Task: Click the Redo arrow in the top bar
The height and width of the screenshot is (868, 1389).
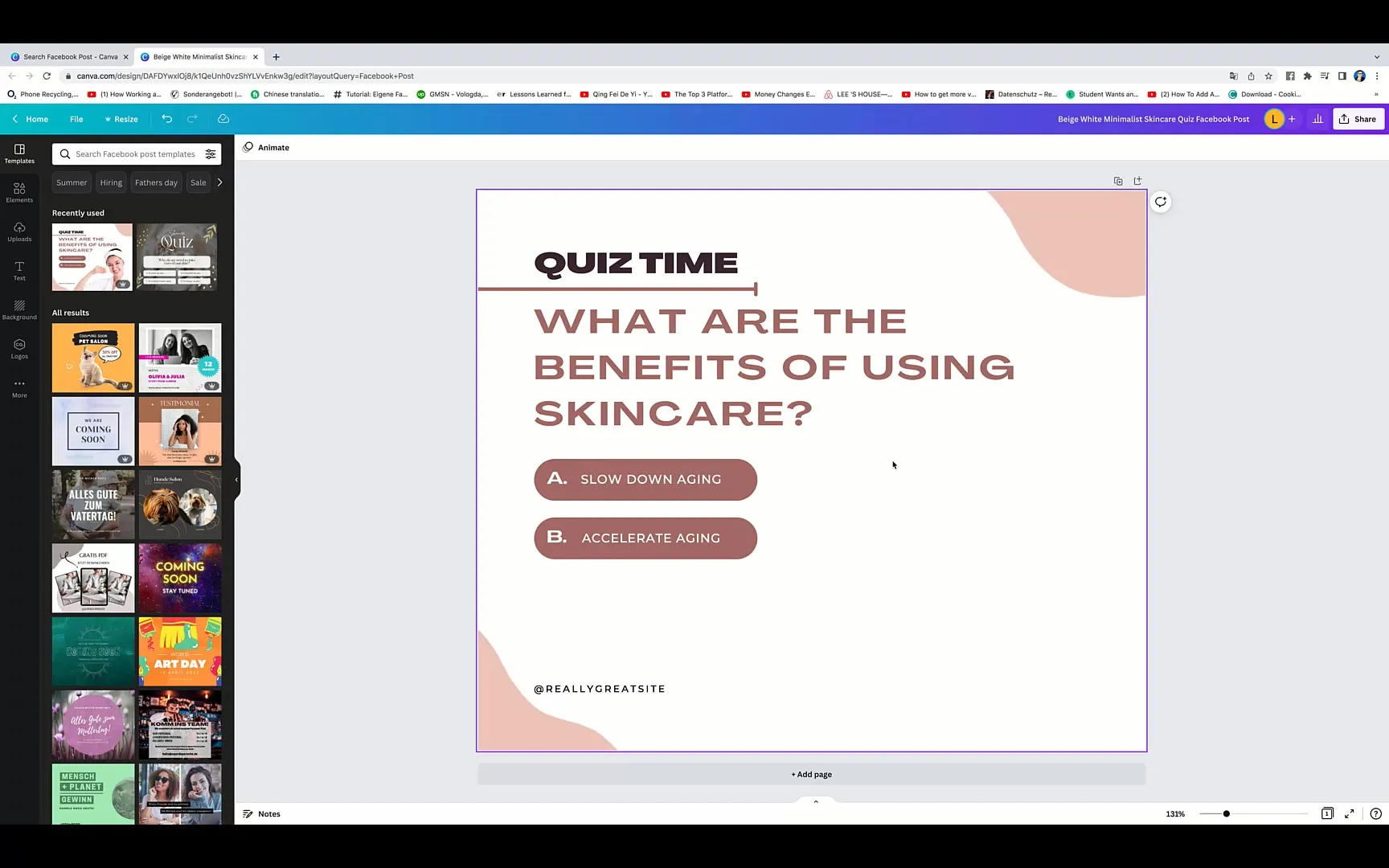Action: [192, 119]
